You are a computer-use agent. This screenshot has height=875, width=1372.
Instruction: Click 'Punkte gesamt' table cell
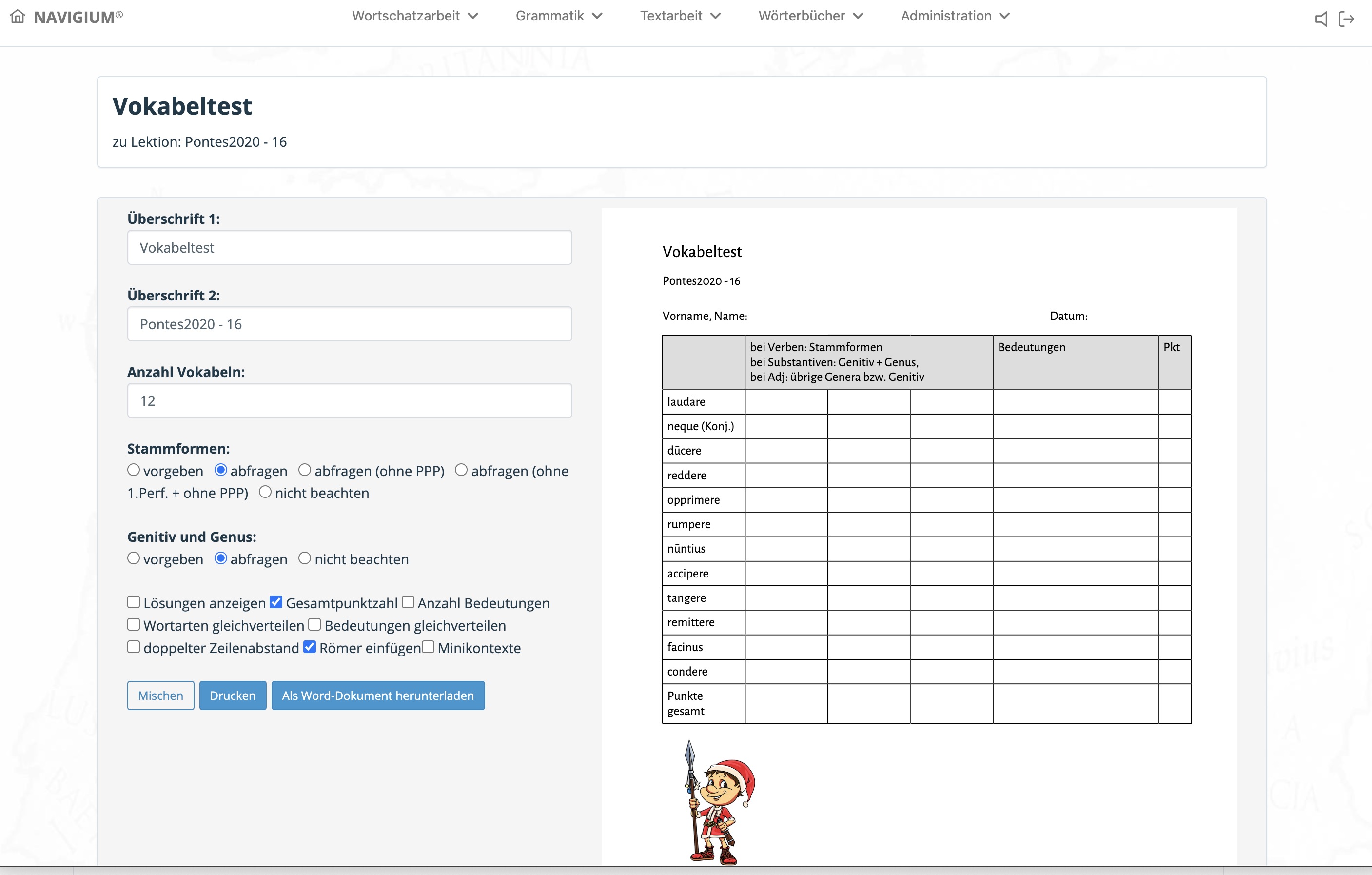704,703
